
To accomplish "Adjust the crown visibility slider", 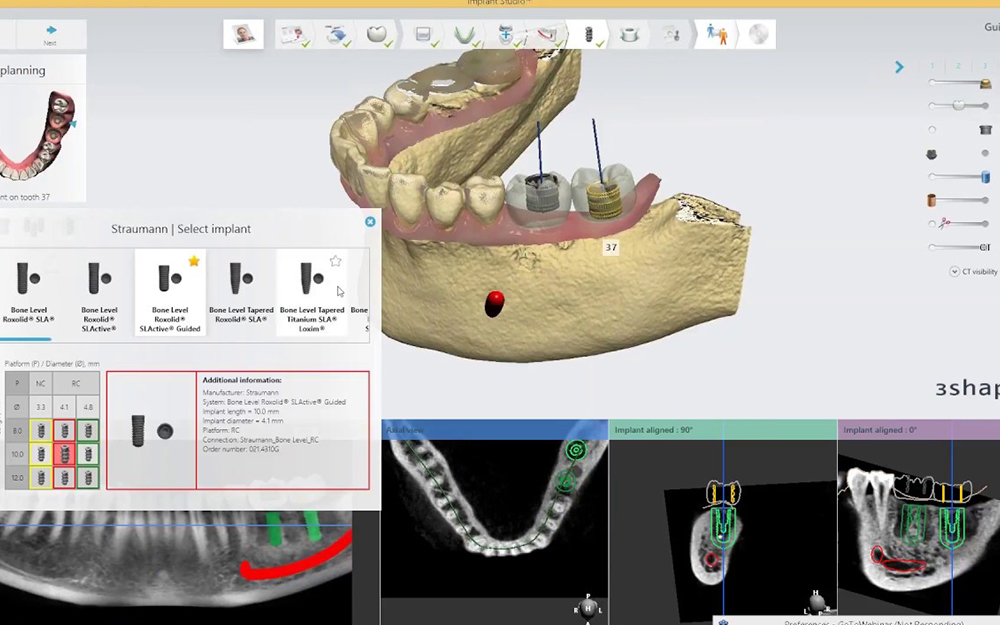I will click(959, 105).
